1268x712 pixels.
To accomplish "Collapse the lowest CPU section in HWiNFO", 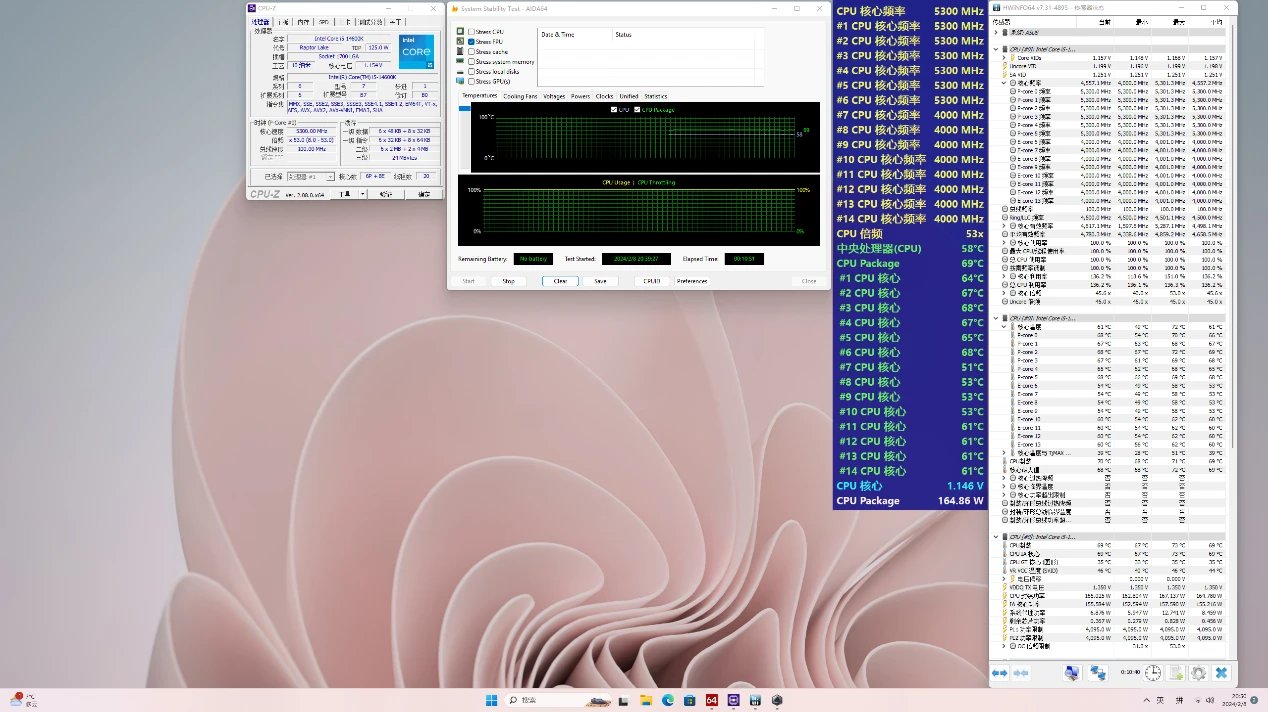I will (x=996, y=537).
